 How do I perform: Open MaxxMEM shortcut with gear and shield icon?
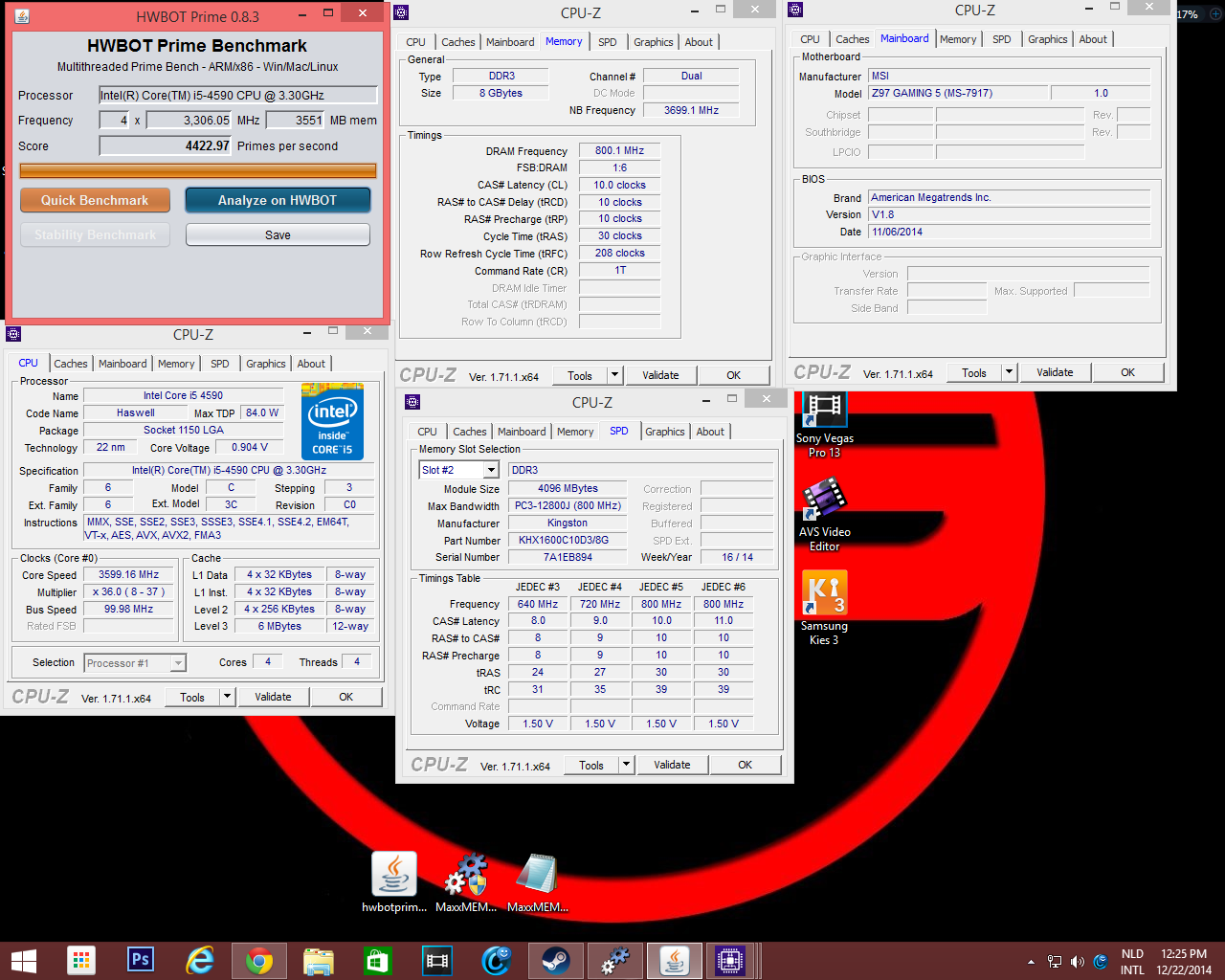(x=466, y=882)
